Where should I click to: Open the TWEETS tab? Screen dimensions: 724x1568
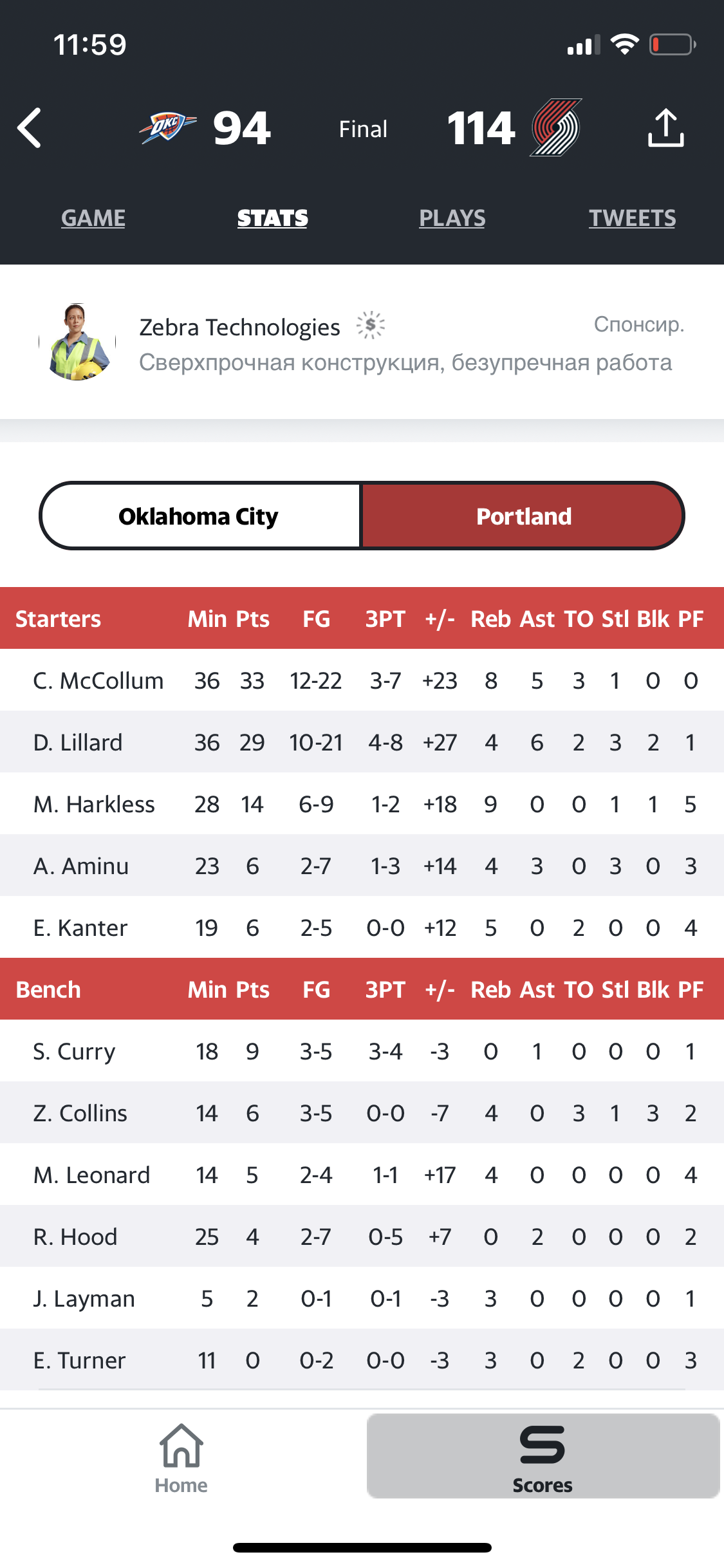click(633, 218)
